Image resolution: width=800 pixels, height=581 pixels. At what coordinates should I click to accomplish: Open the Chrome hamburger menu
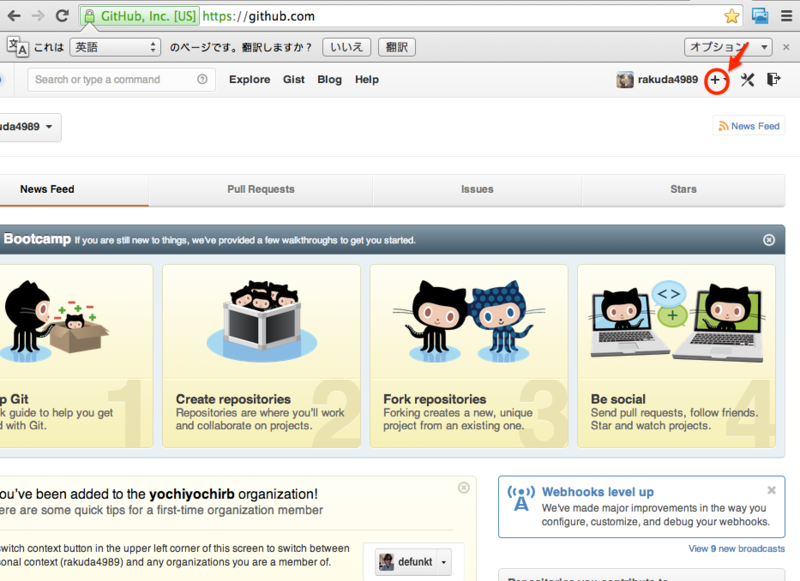[x=786, y=16]
